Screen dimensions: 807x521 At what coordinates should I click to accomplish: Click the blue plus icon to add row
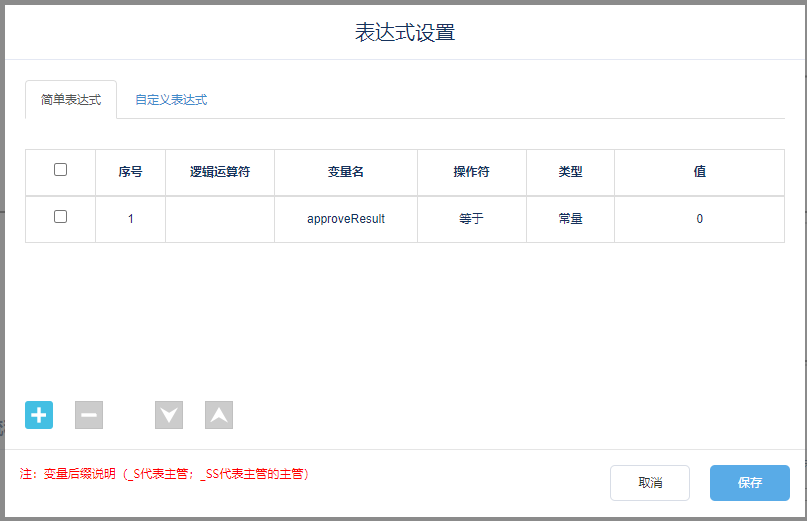(x=39, y=415)
